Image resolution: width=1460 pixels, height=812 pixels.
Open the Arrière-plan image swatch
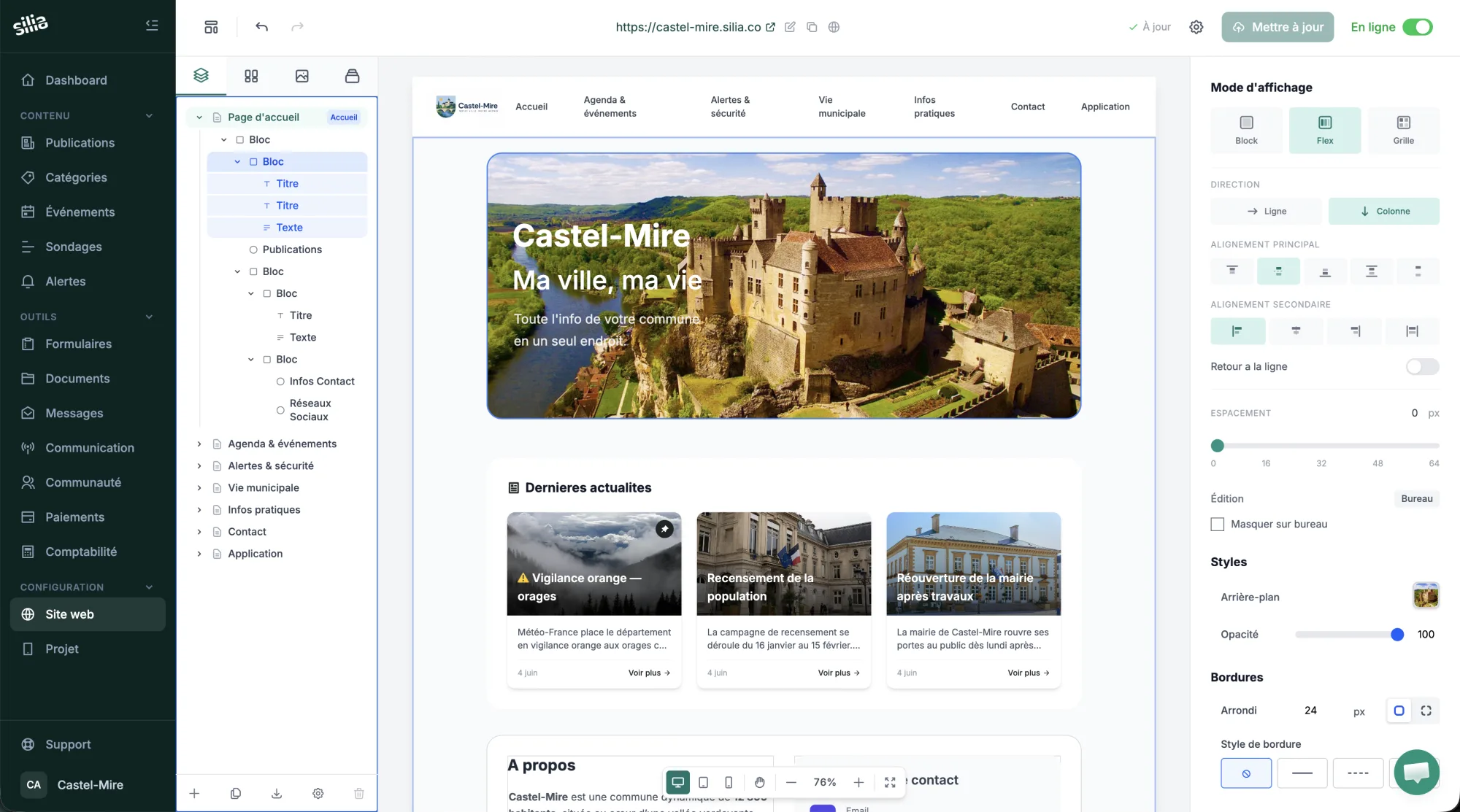1426,596
